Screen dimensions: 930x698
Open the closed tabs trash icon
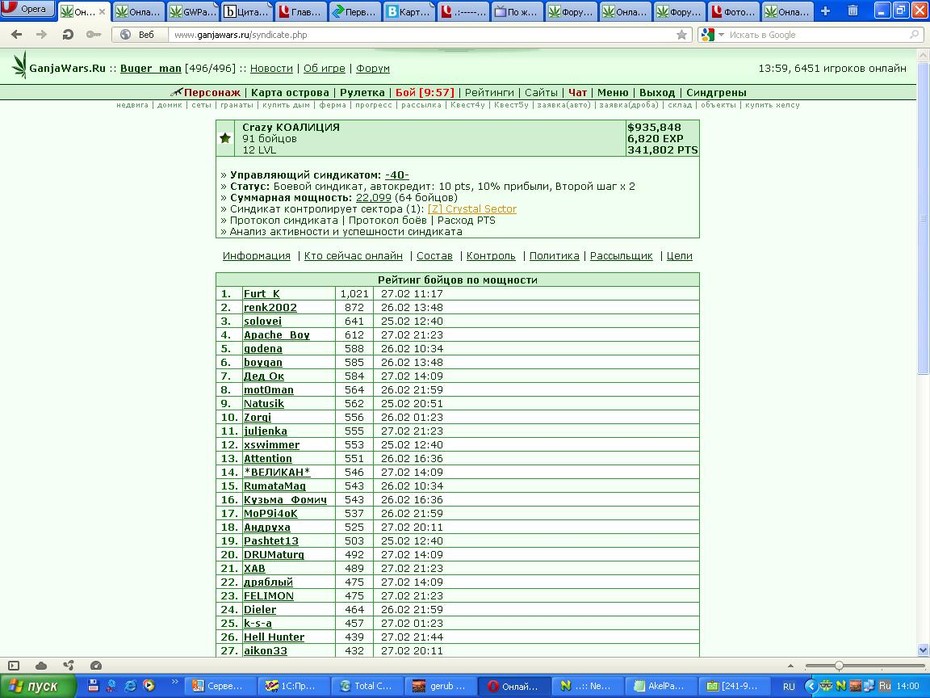coord(852,11)
